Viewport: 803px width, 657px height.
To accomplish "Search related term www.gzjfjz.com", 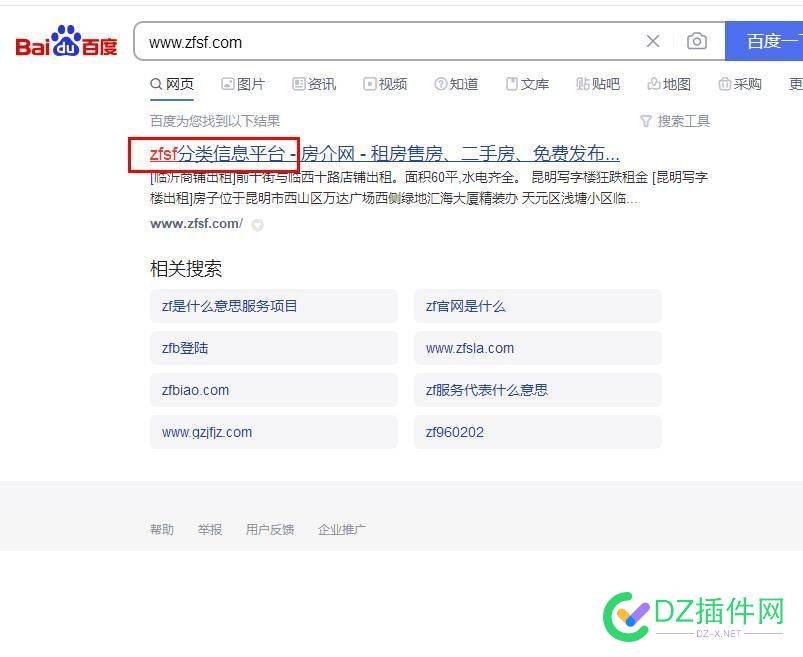I will 274,432.
